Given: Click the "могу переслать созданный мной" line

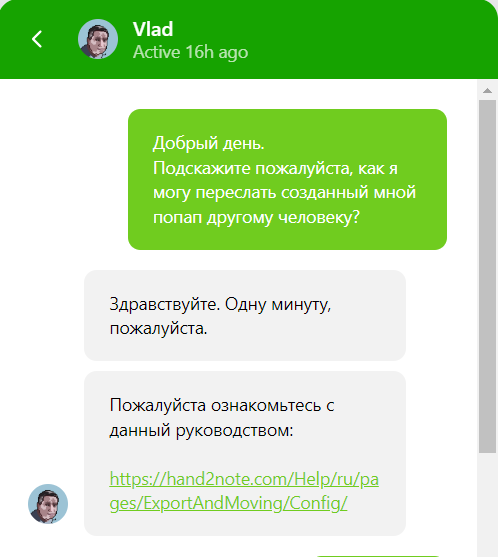Looking at the screenshot, I should 284,193.
